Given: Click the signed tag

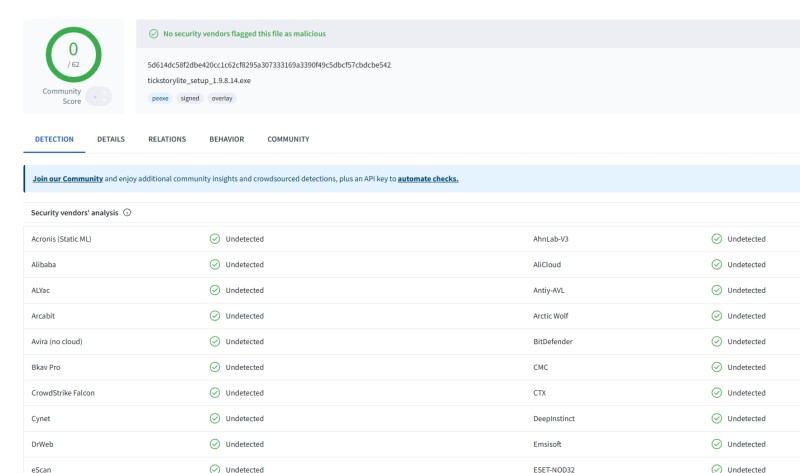Looking at the screenshot, I should 190,98.
